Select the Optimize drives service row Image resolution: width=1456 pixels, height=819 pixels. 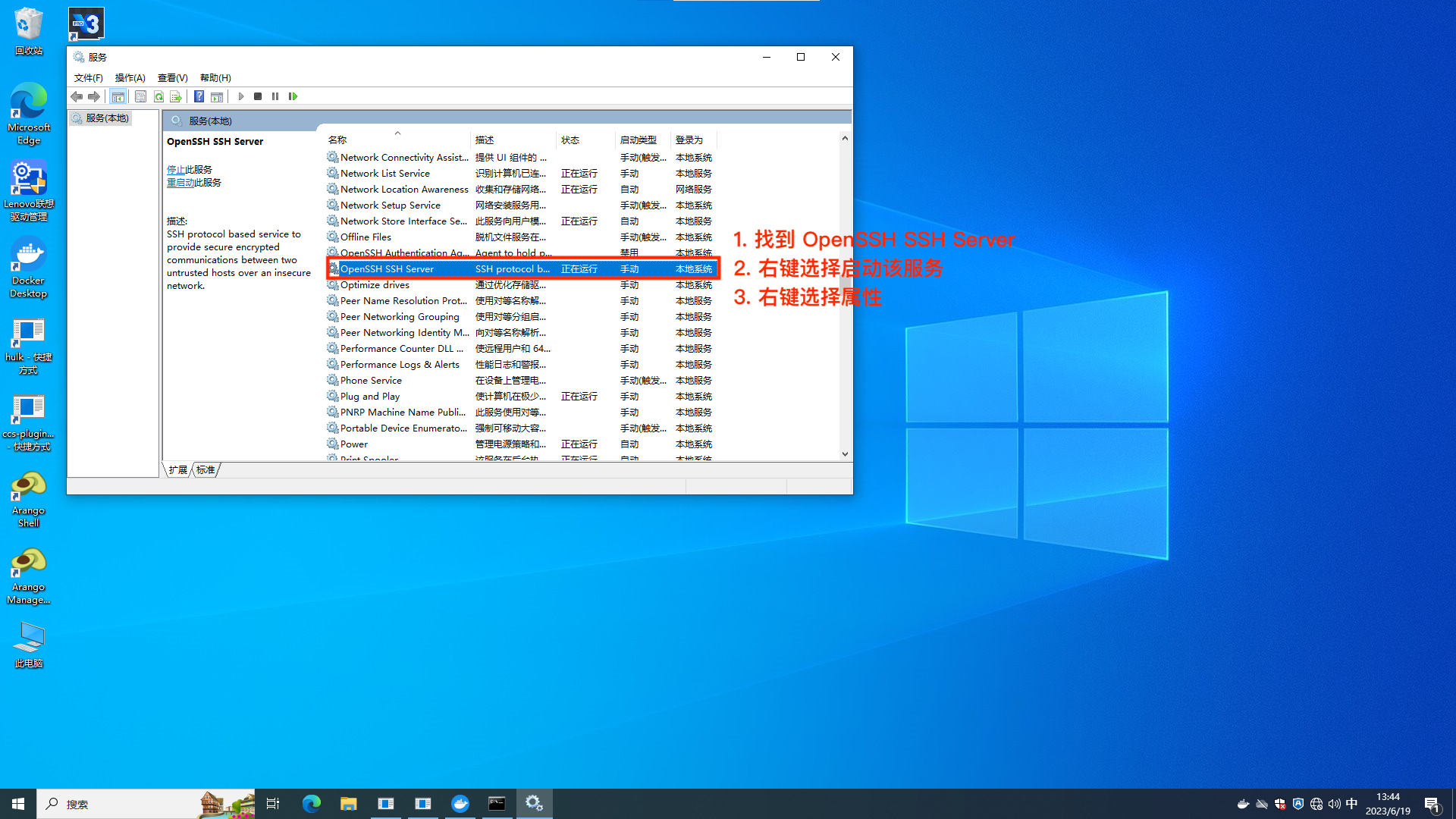pyautogui.click(x=522, y=285)
